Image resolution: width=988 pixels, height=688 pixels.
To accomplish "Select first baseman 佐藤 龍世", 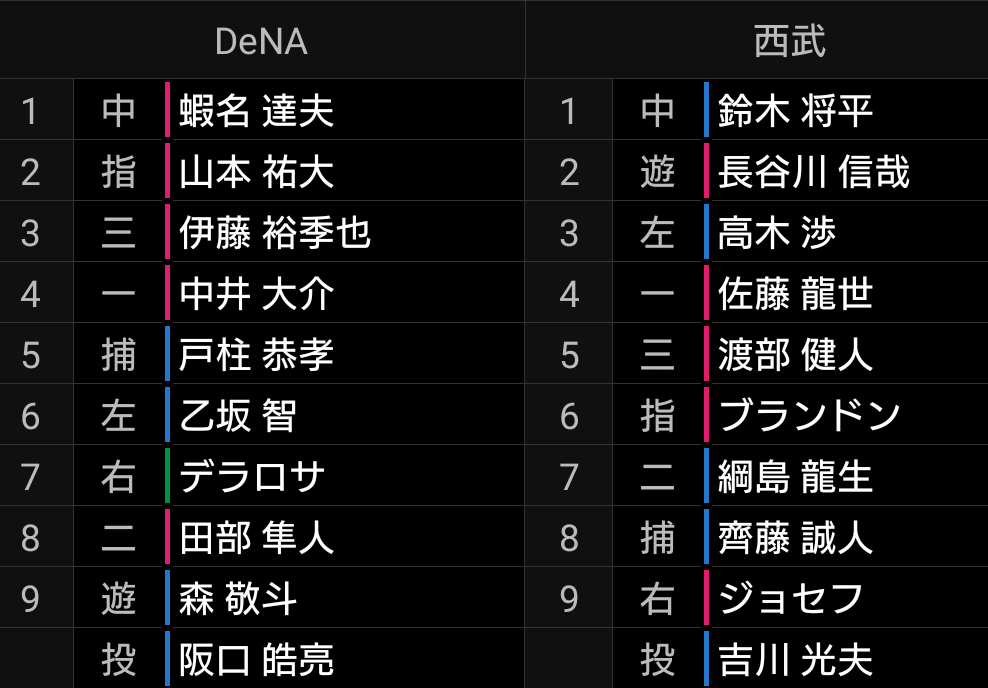I will (x=795, y=294).
